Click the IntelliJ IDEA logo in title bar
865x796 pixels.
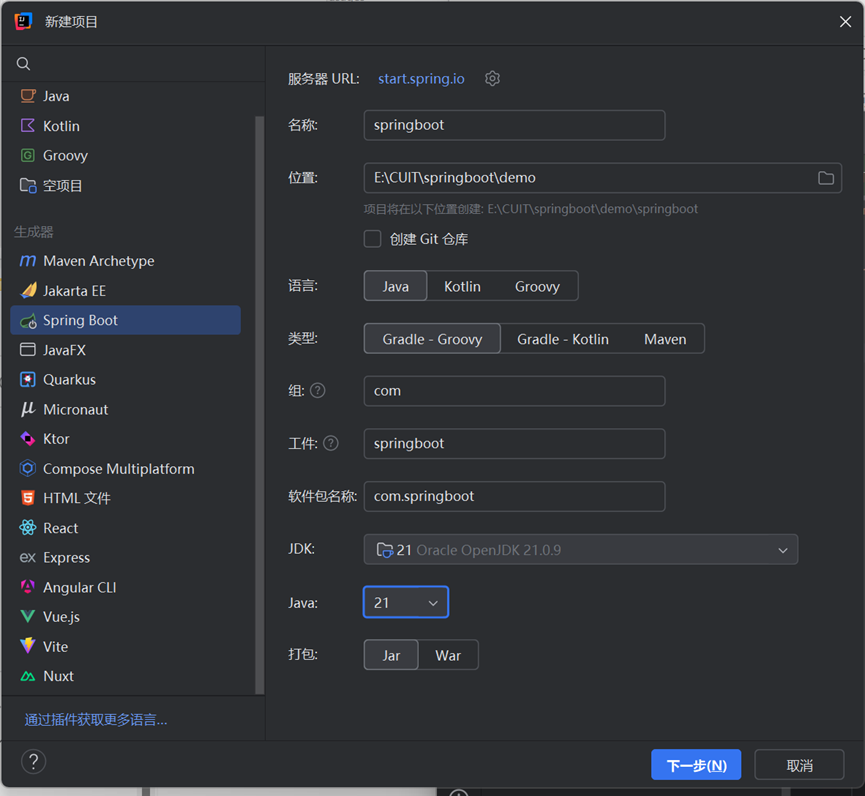tap(23, 22)
